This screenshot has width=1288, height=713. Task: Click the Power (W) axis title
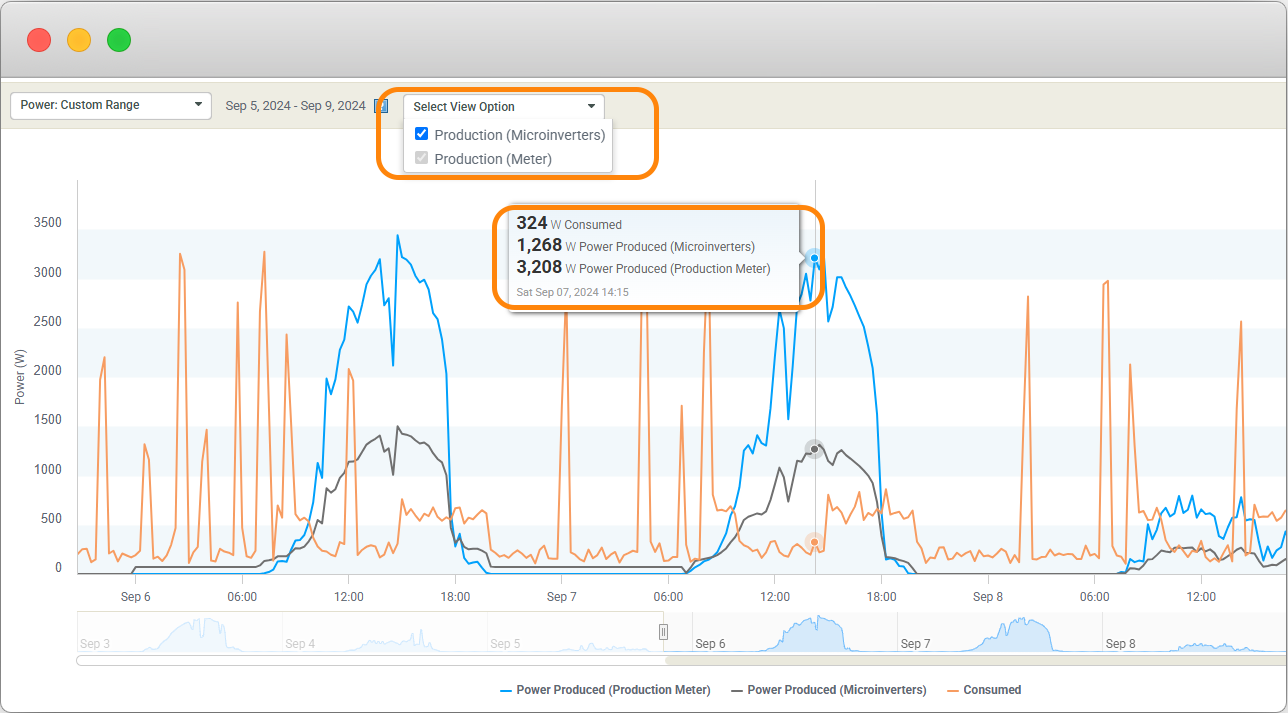[x=20, y=376]
